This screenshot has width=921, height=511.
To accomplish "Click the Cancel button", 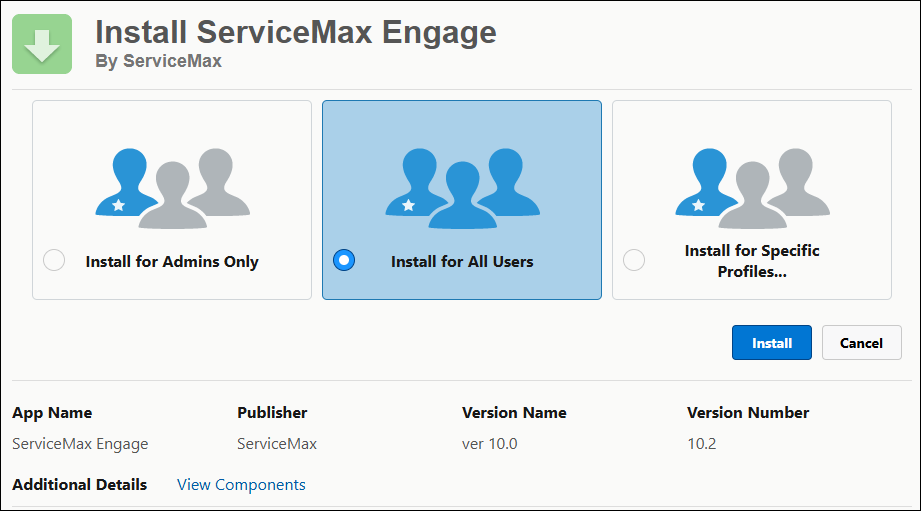I will click(862, 342).
